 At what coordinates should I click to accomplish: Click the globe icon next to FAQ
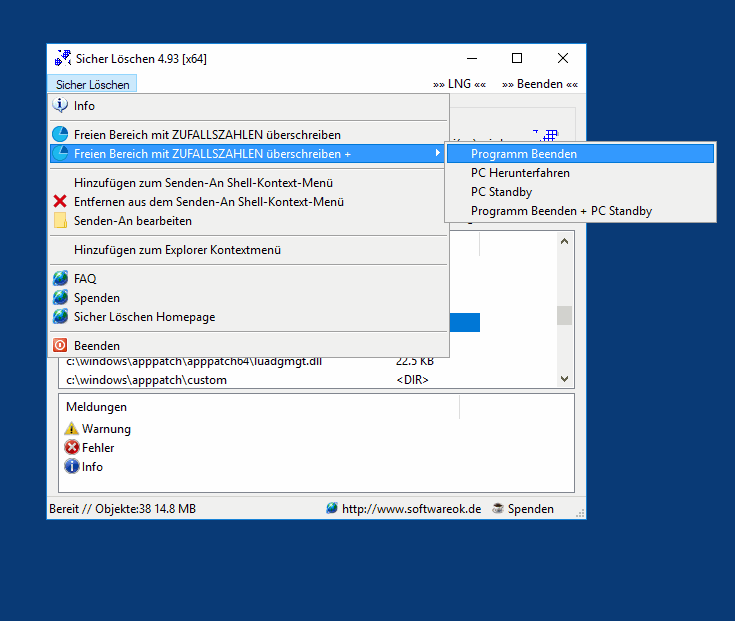pos(60,278)
